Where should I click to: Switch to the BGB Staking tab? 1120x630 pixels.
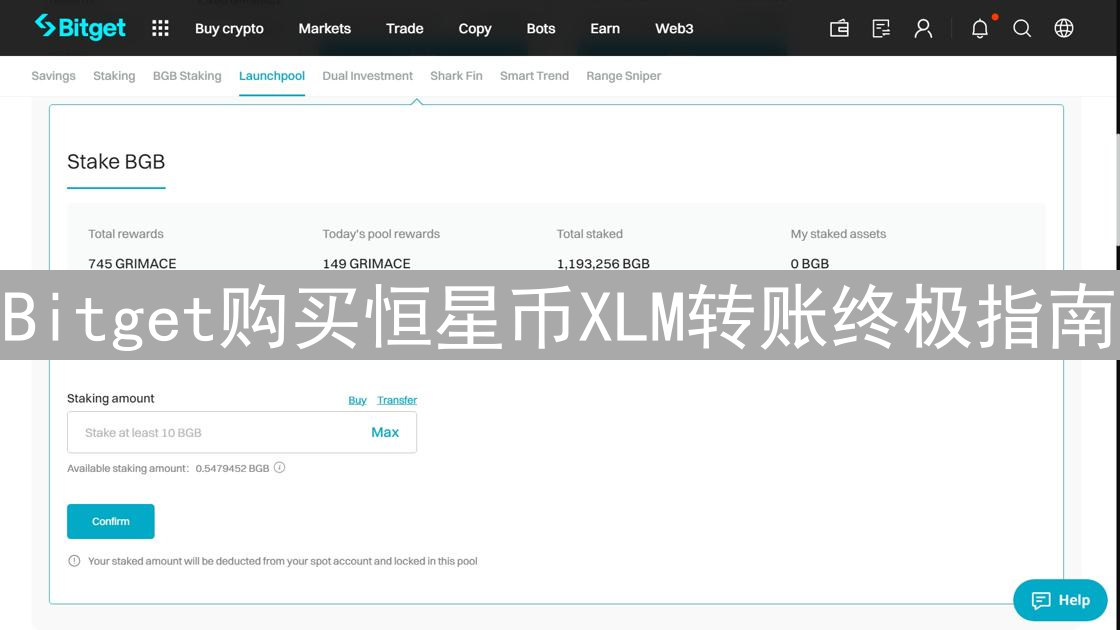187,76
